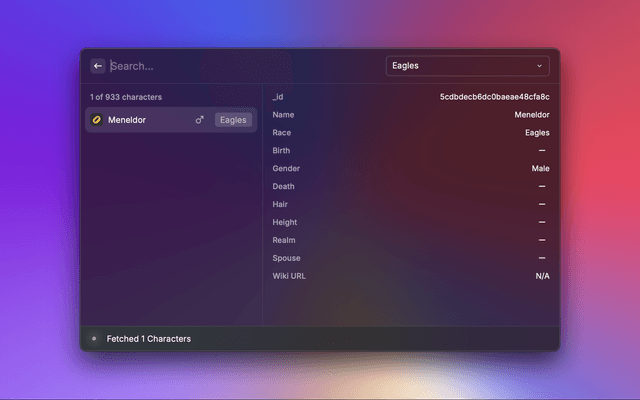Image resolution: width=640 pixels, height=400 pixels.
Task: Click the Birth metadata row
Action: (410, 151)
